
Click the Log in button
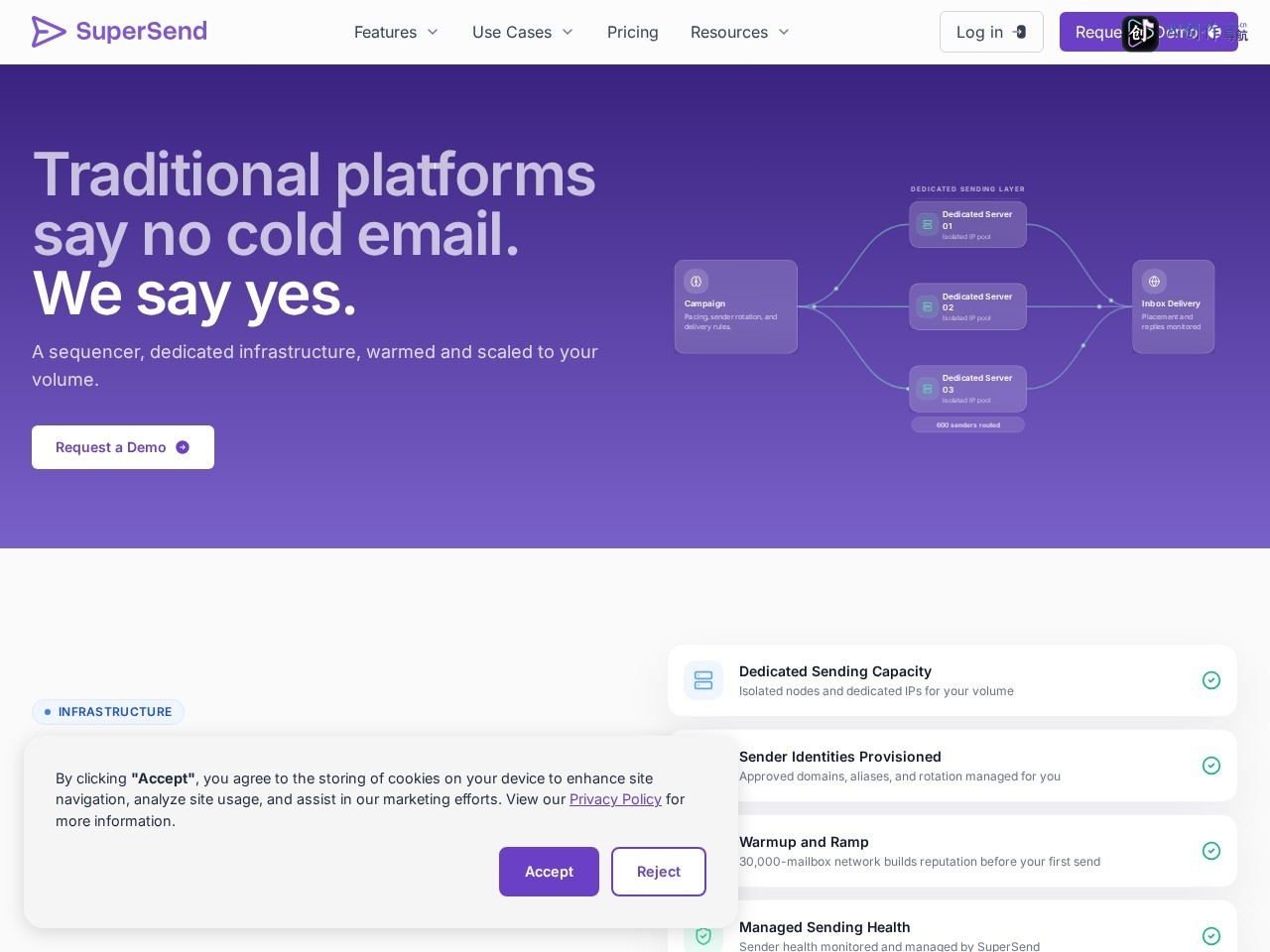(x=991, y=32)
